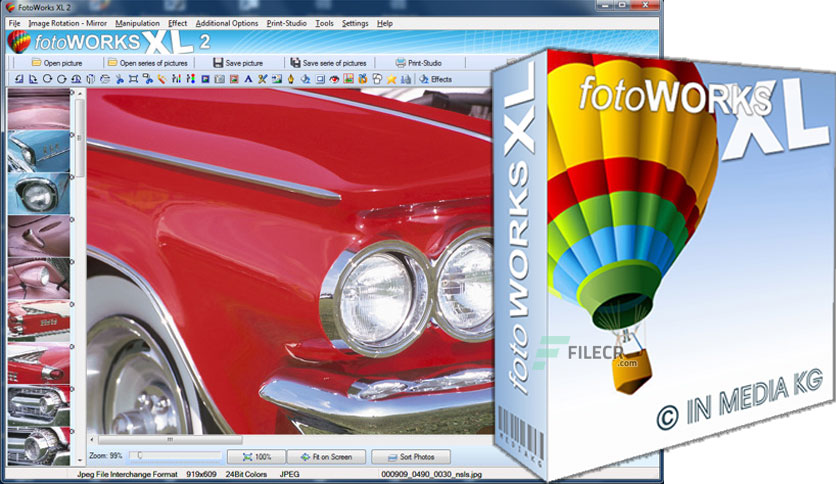Click the mirror icon after circular arrows
Viewport: 836px width, 484px height.
click(76, 79)
